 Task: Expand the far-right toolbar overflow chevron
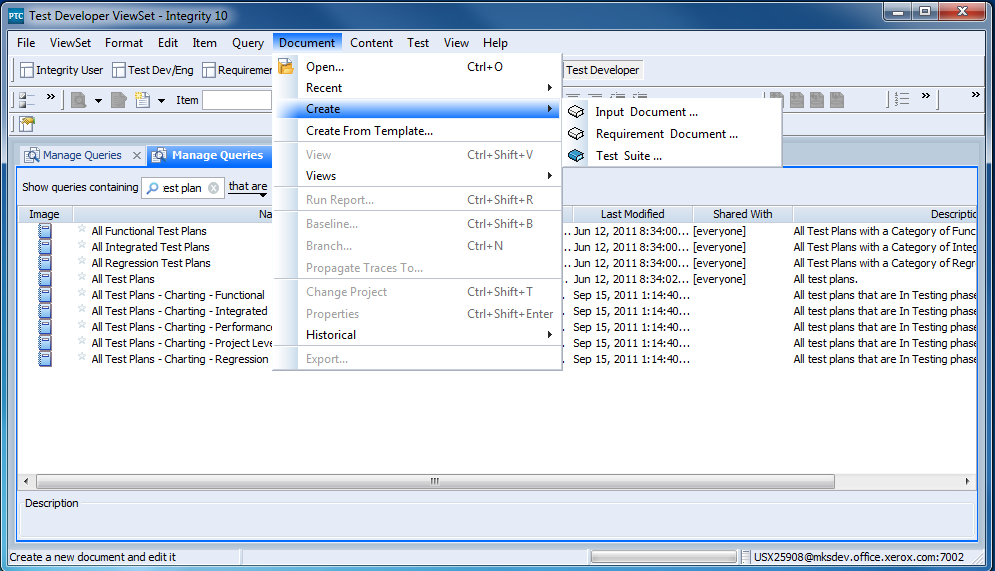(x=975, y=95)
